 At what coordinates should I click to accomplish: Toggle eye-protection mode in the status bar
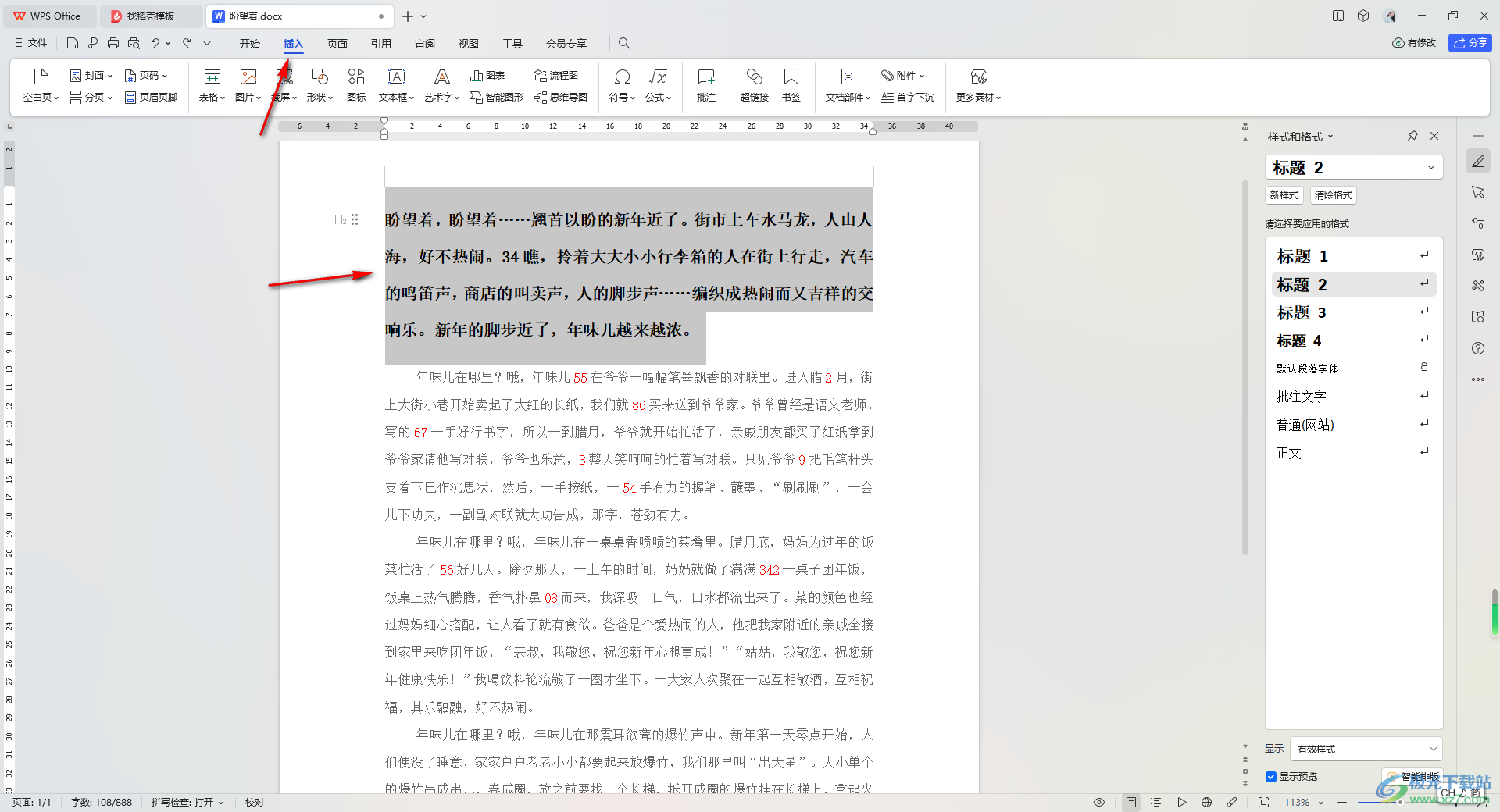point(1099,803)
